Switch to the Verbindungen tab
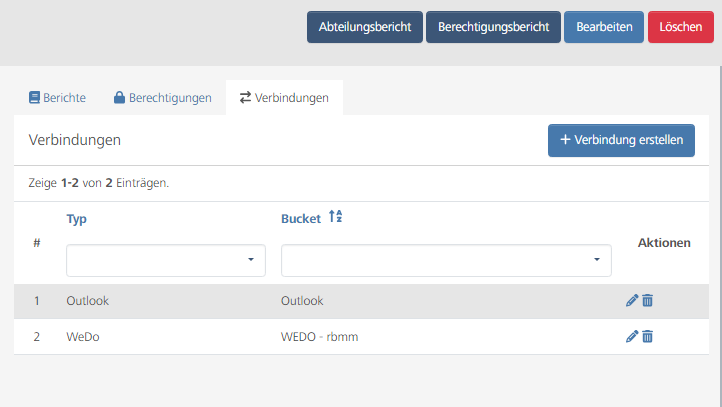Screen dimensions: 722x407 284,98
